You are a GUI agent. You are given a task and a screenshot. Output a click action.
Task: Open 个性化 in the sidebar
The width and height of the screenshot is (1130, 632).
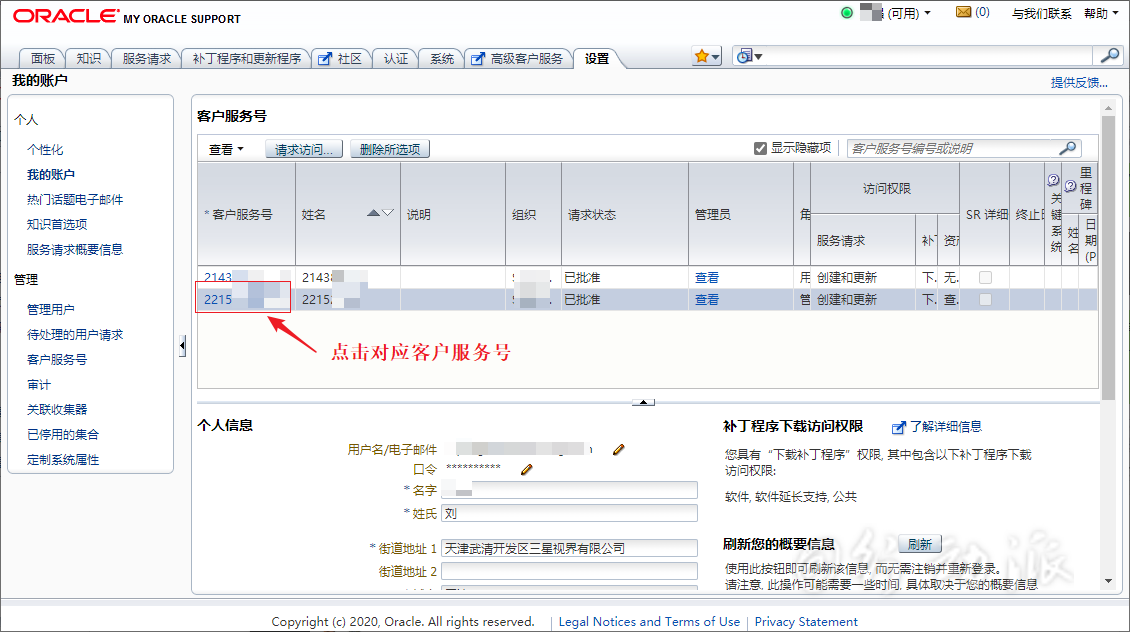point(45,149)
